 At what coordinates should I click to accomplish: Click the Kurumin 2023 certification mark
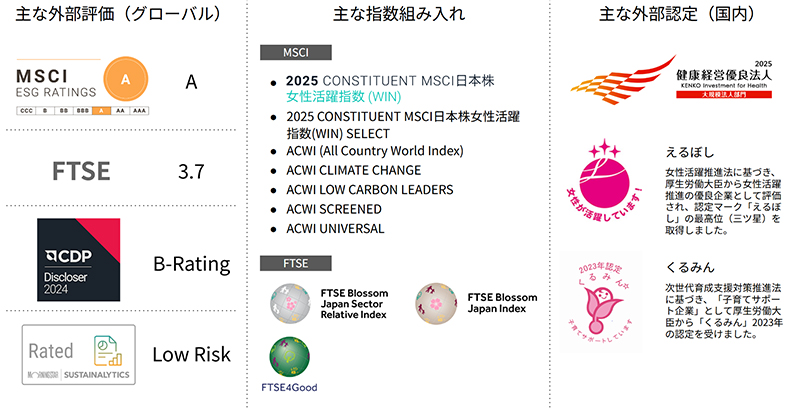point(601,302)
